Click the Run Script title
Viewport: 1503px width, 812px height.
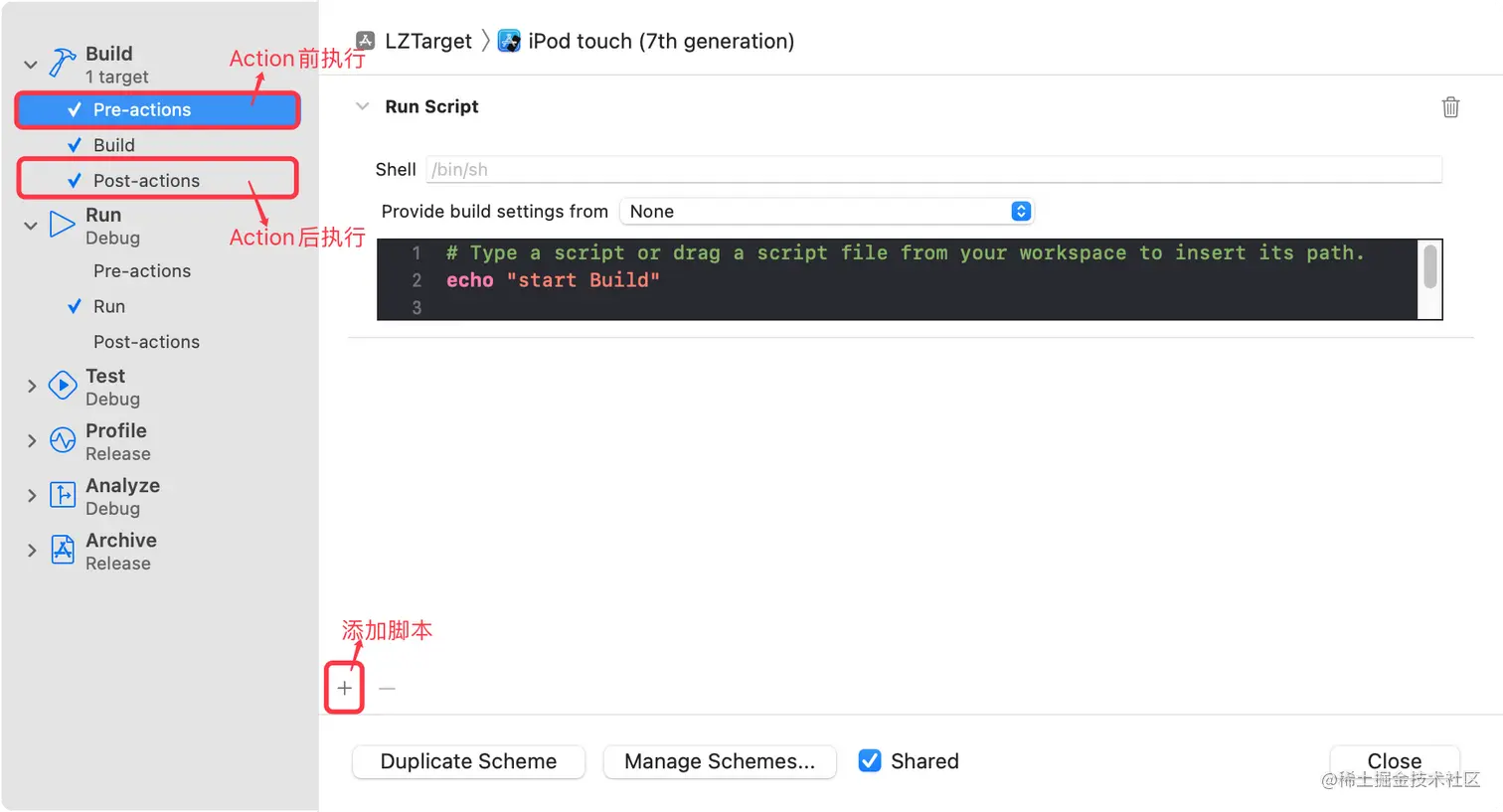pyautogui.click(x=431, y=106)
